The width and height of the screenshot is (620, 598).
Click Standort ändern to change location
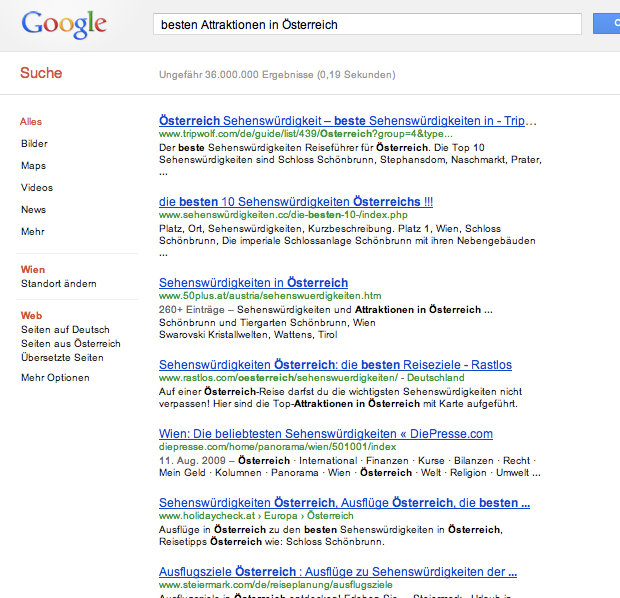[58, 284]
